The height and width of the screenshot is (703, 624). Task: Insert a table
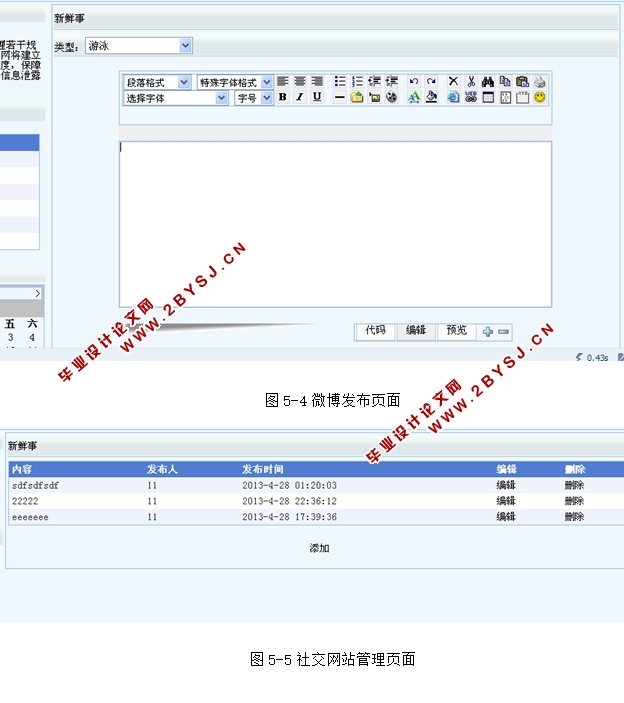click(x=488, y=97)
